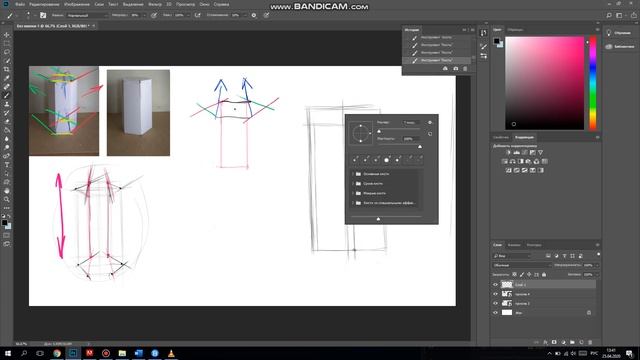Create a new layer group folder
The image size is (640, 360).
coord(572,342)
